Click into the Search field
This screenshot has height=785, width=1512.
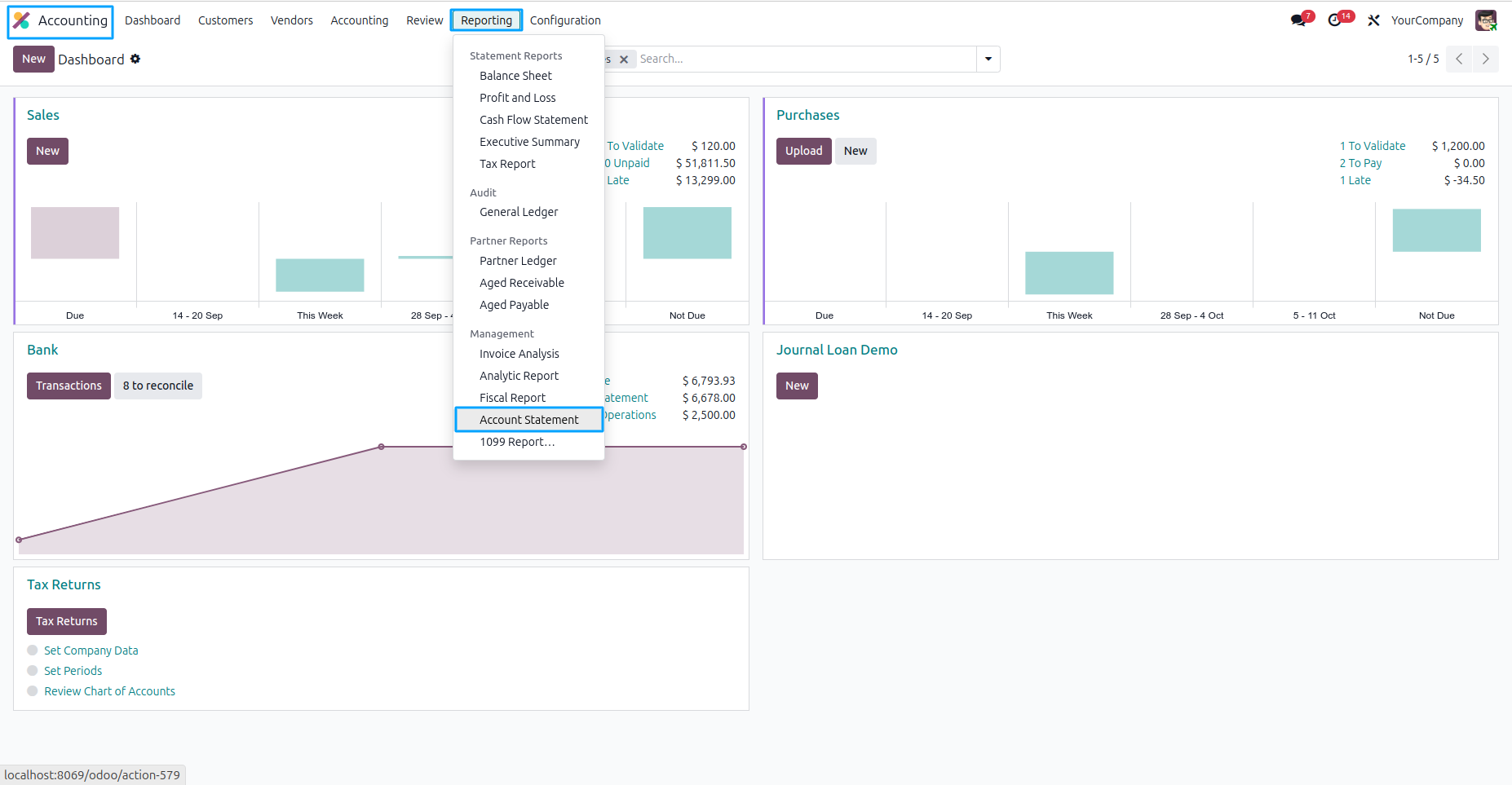pos(806,59)
